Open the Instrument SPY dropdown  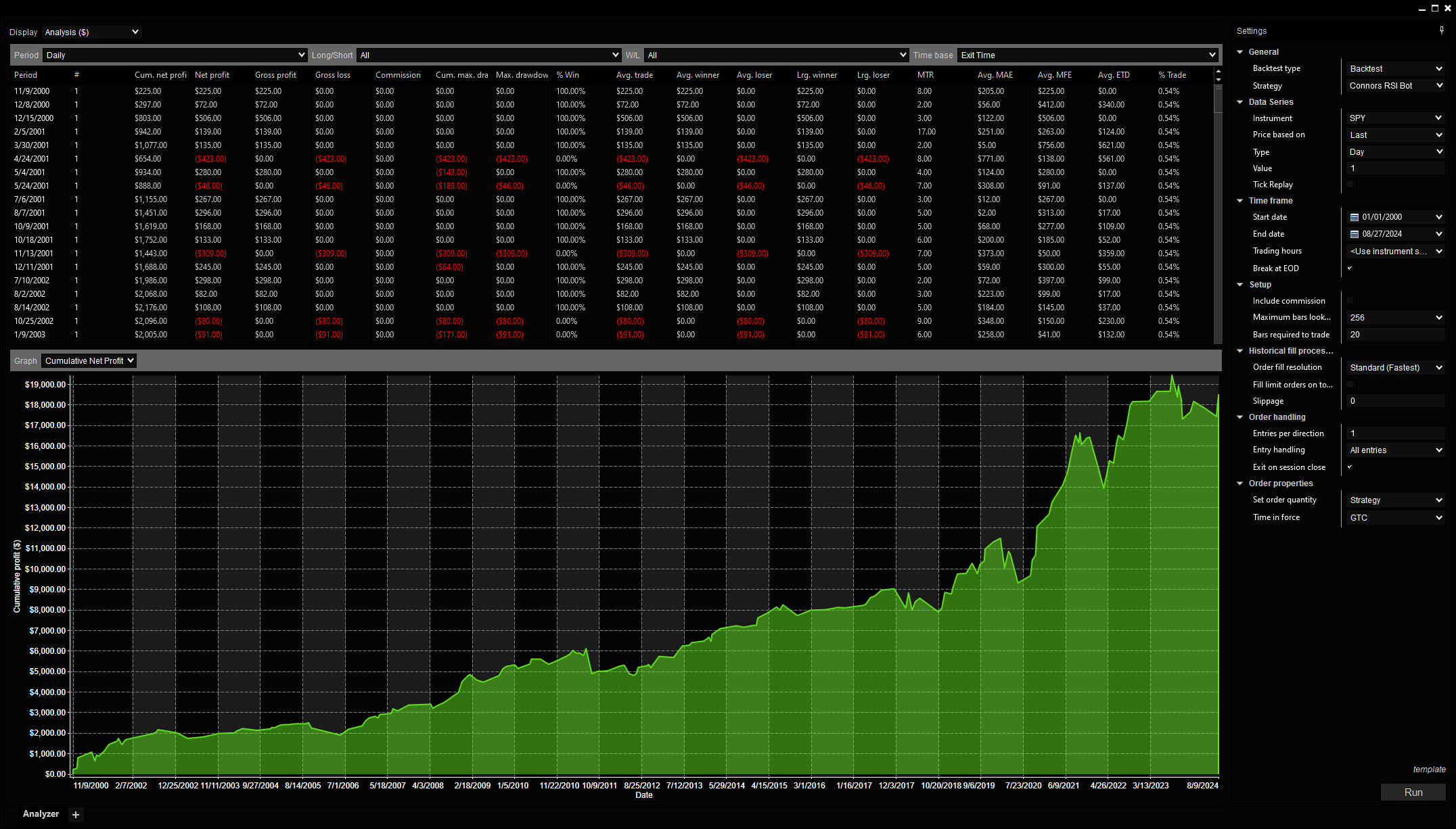1396,118
